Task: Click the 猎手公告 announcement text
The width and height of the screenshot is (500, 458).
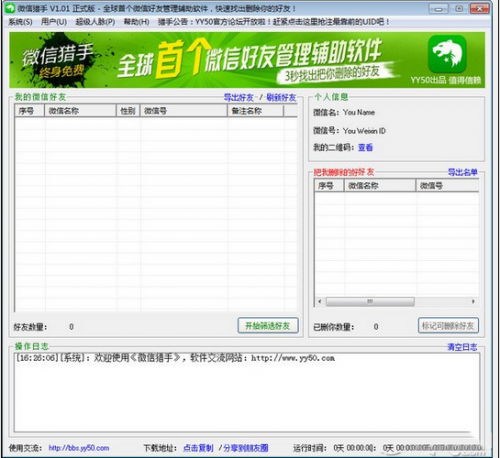Action: coord(273,22)
